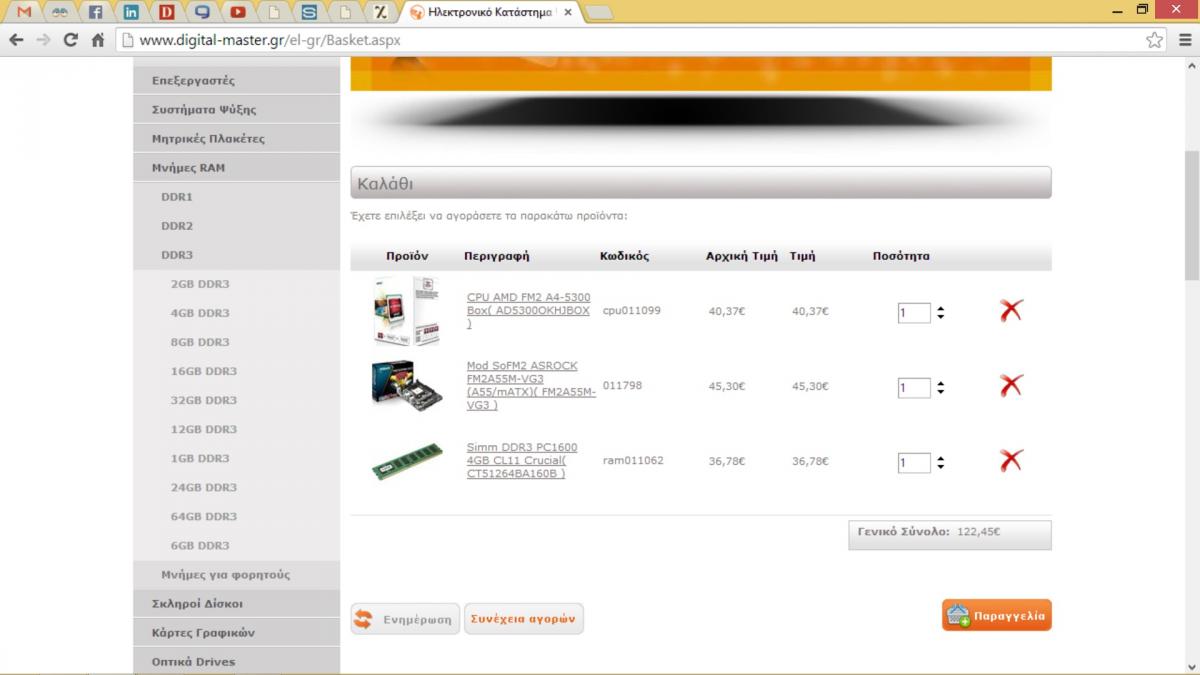Adjust quantity spinner for Crucial RAM
This screenshot has height=675, width=1200.
(x=940, y=463)
